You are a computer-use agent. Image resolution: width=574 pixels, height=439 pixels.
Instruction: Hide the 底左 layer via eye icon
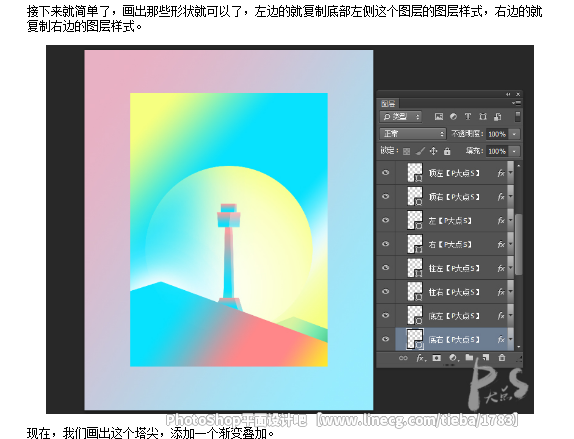pos(385,316)
